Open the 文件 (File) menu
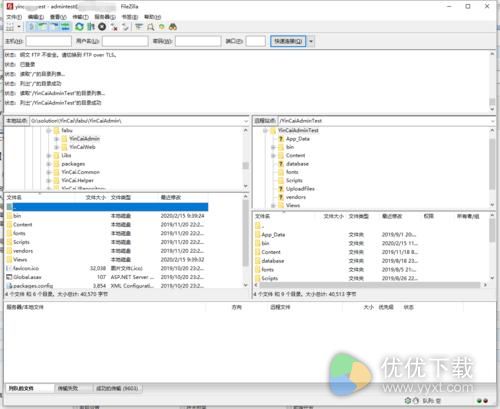Screen dimensions: 500x409 point(14,17)
